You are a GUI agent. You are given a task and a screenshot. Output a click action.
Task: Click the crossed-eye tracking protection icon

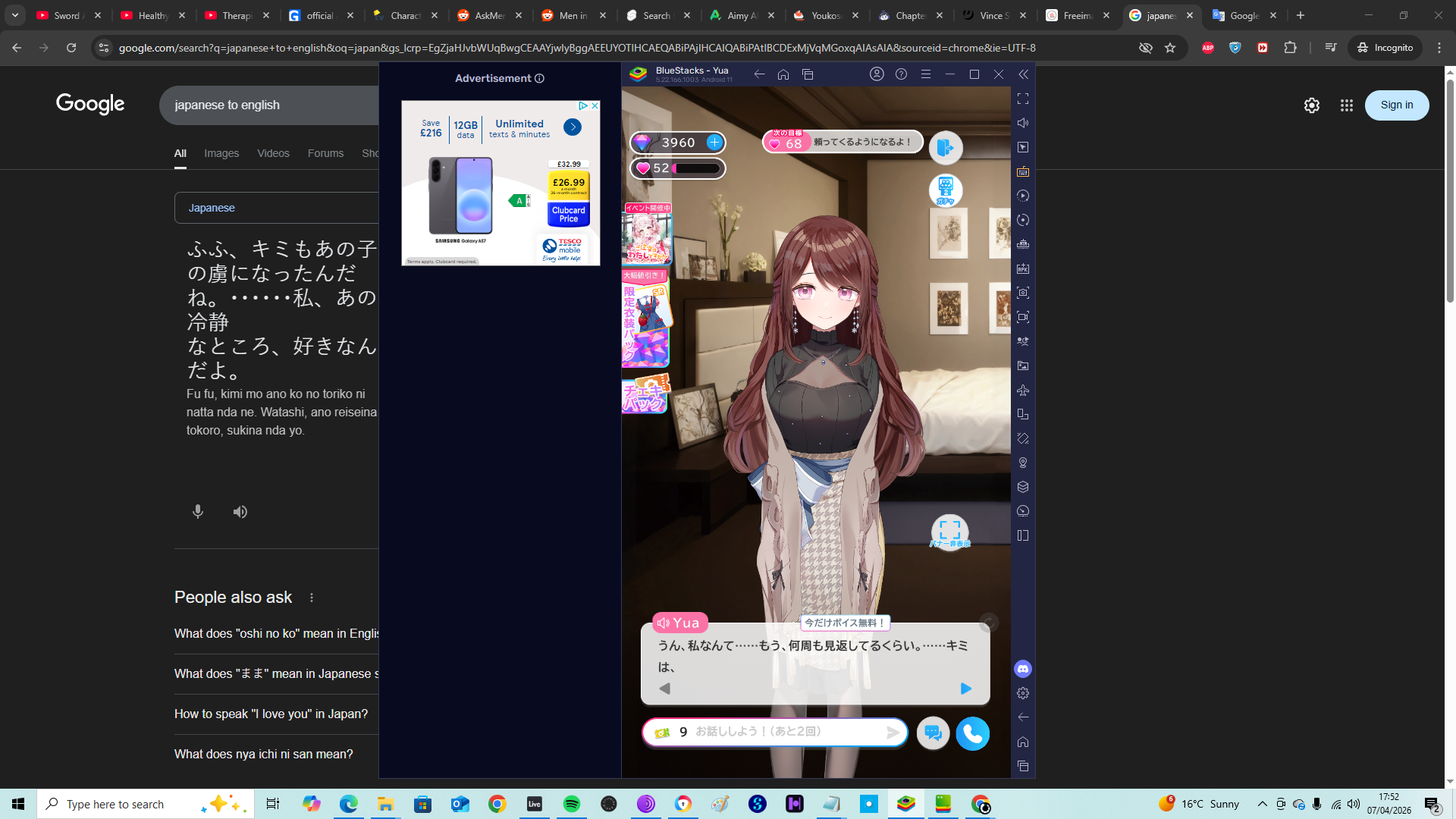(x=1145, y=48)
